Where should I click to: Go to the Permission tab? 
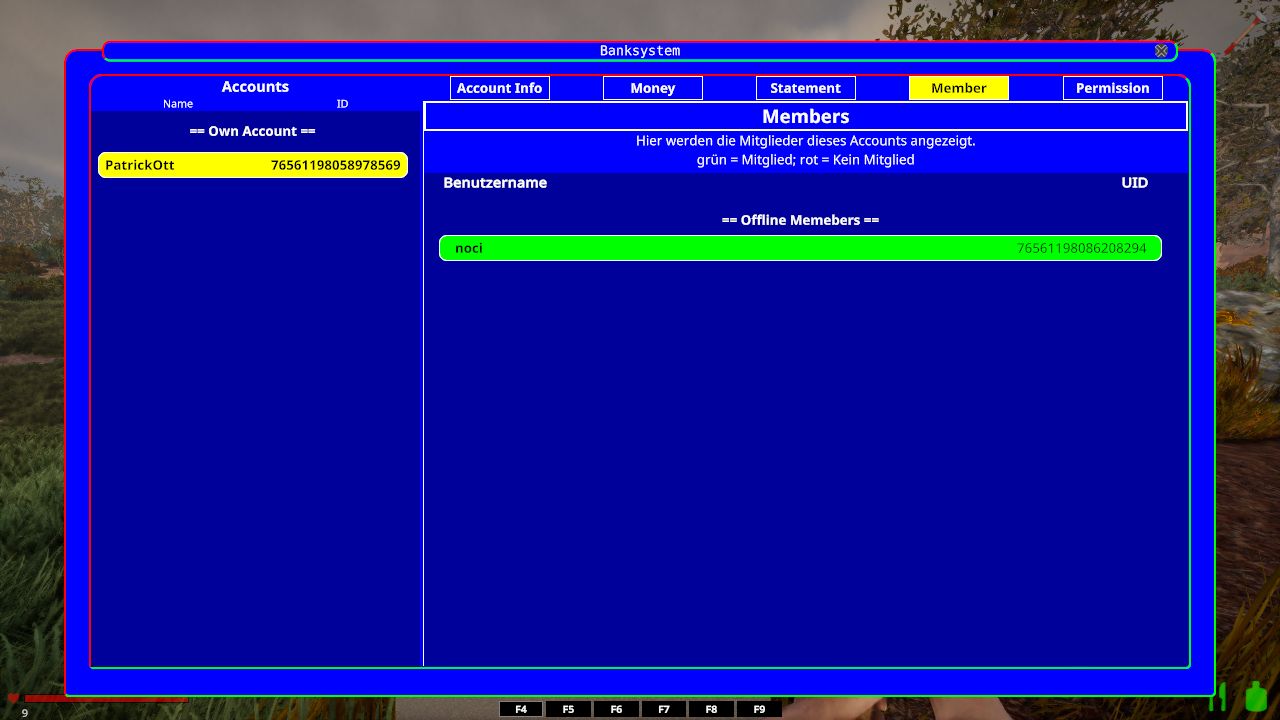point(1112,88)
